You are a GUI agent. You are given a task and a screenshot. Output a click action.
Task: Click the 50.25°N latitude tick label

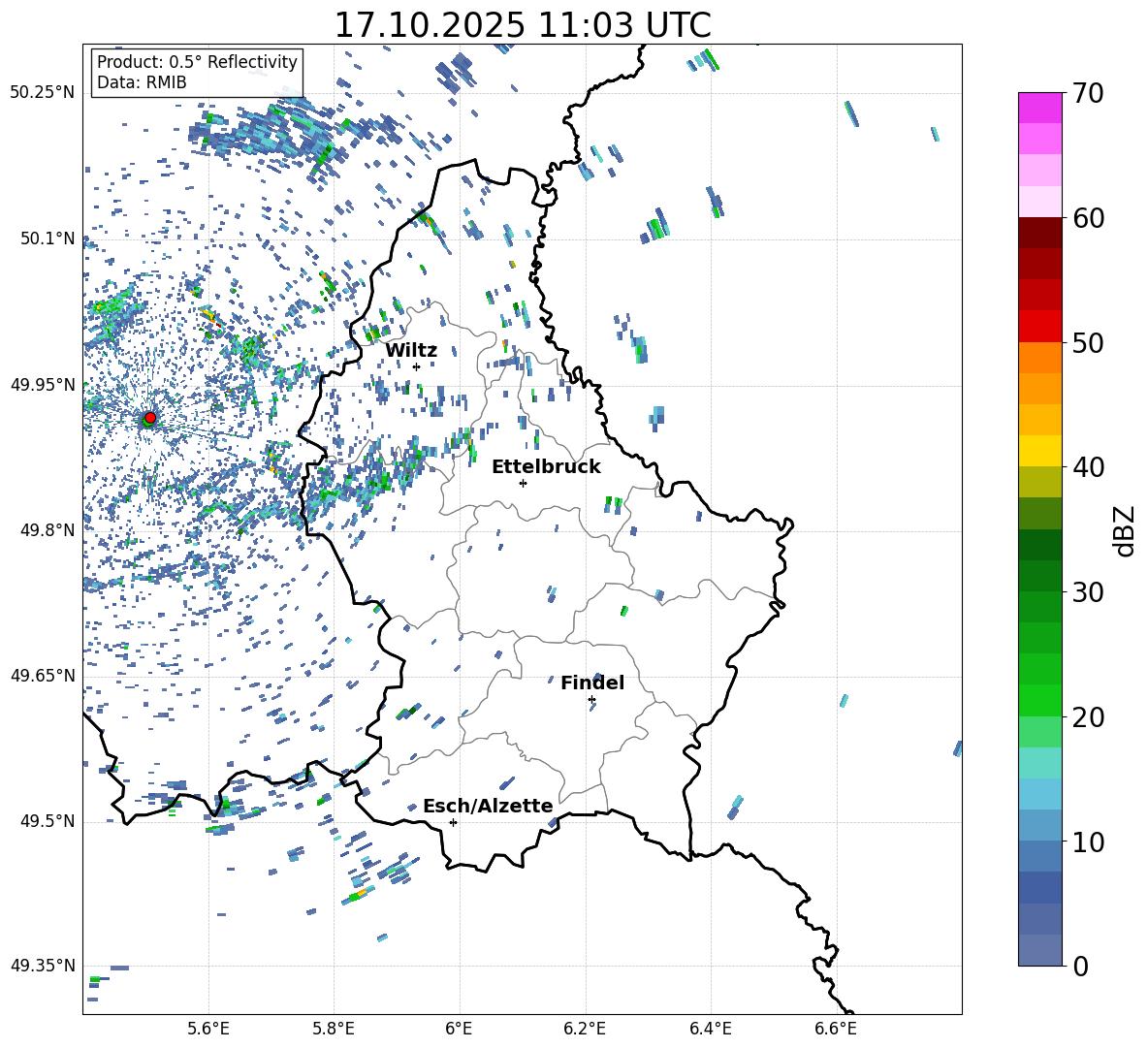tap(43, 93)
